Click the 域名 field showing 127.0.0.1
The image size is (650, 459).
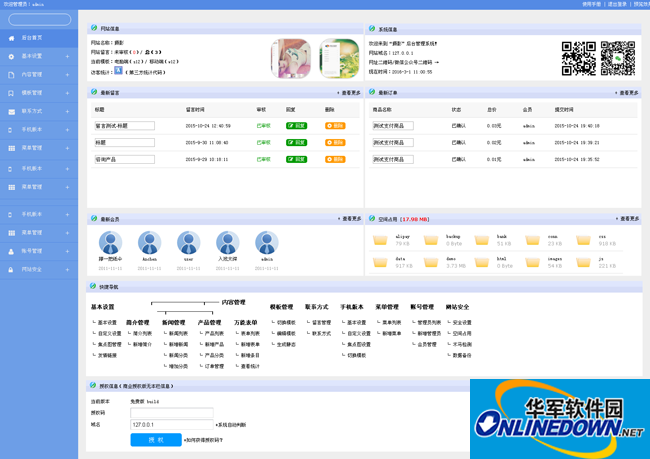[x=172, y=425]
